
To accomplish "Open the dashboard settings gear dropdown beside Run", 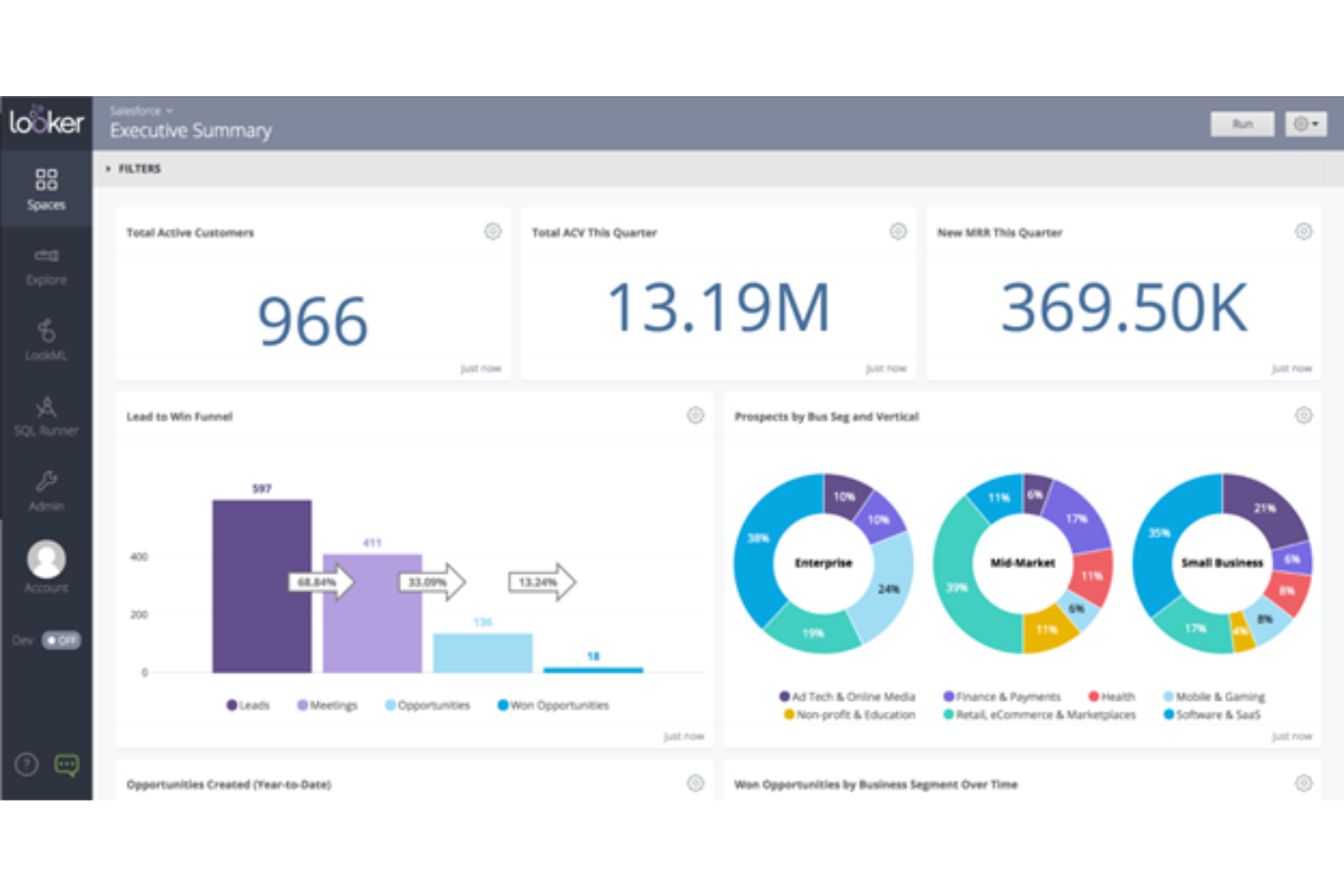I will [1305, 123].
